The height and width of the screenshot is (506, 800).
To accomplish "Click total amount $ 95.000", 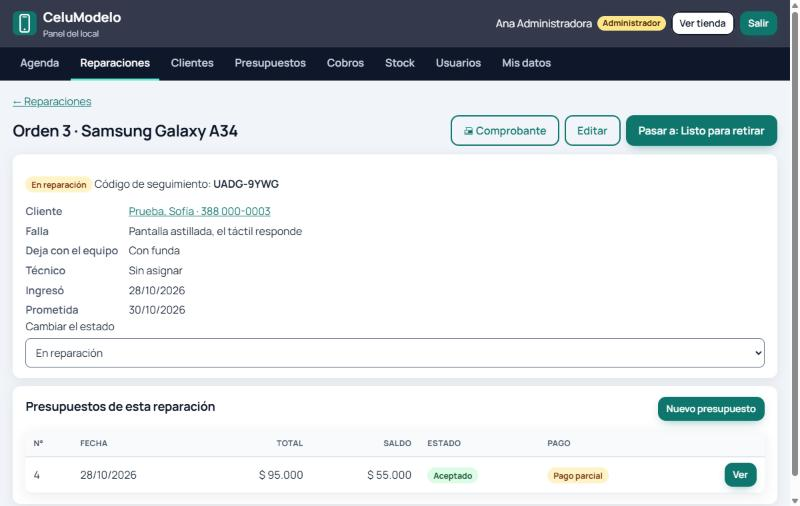I will click(x=281, y=475).
